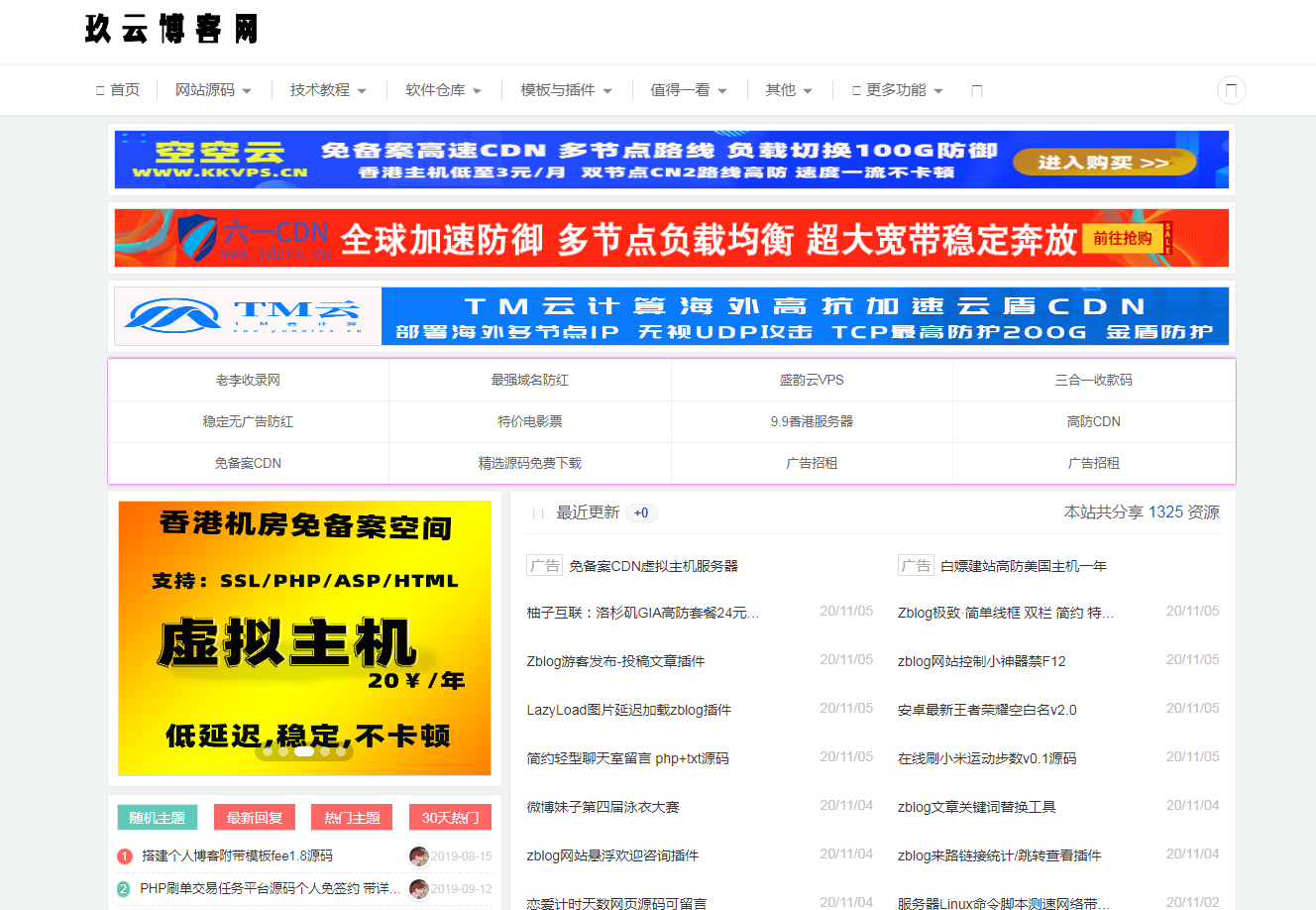Switch to the 最新回复 tab
This screenshot has height=910, width=1316.
[255, 818]
